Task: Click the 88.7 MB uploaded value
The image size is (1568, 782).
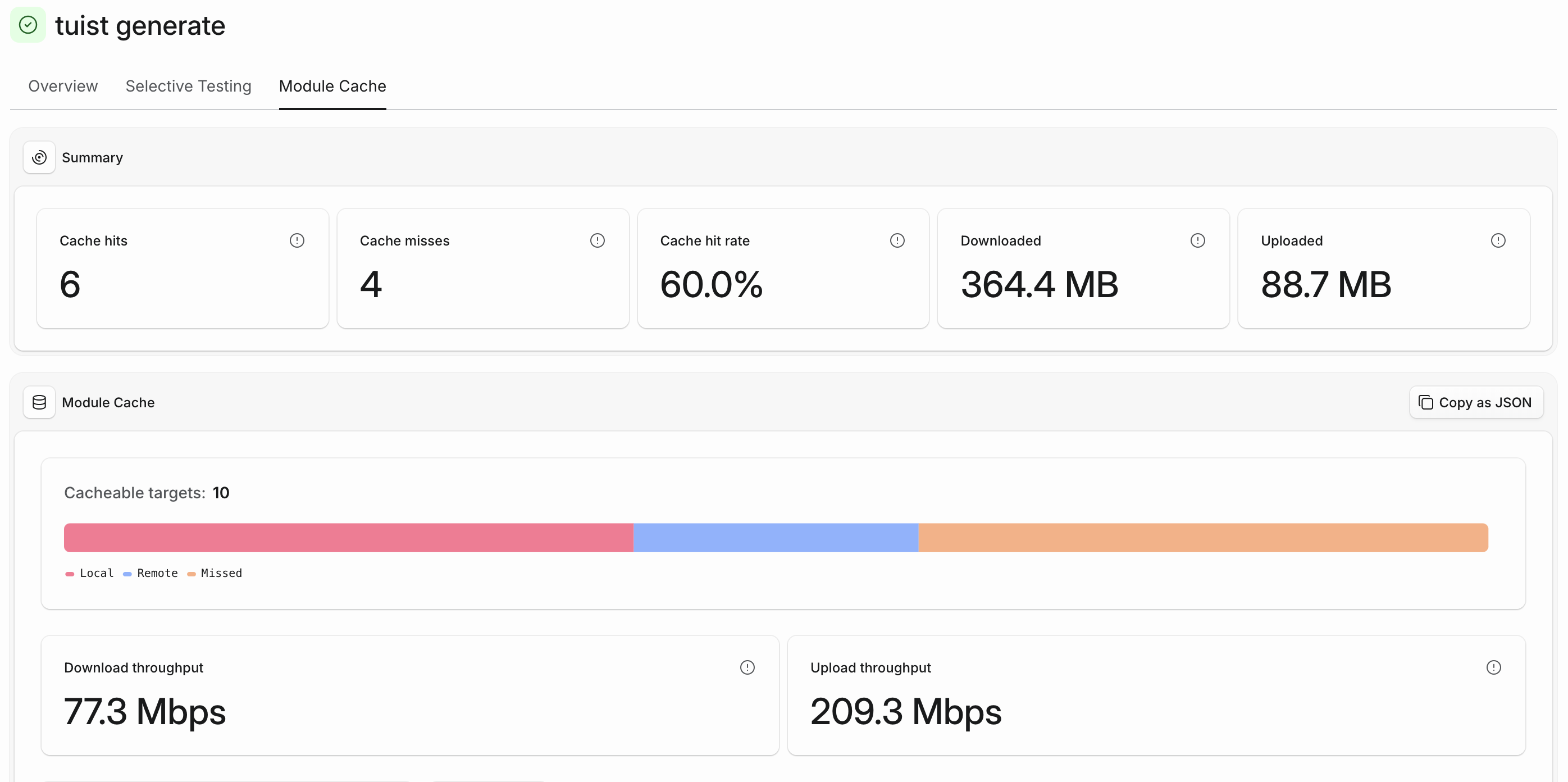Action: pos(1326,284)
